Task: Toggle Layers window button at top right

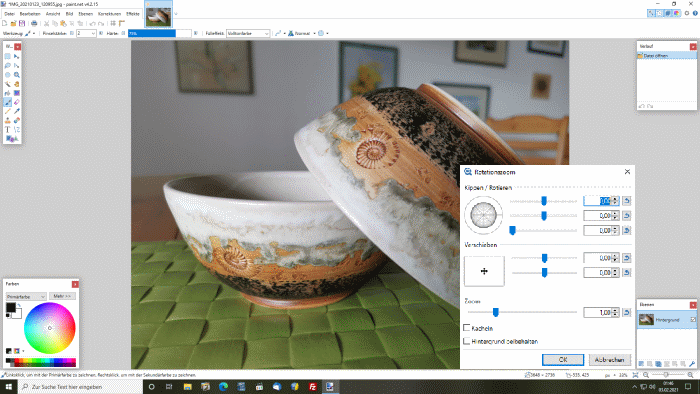Action: pyautogui.click(x=668, y=13)
